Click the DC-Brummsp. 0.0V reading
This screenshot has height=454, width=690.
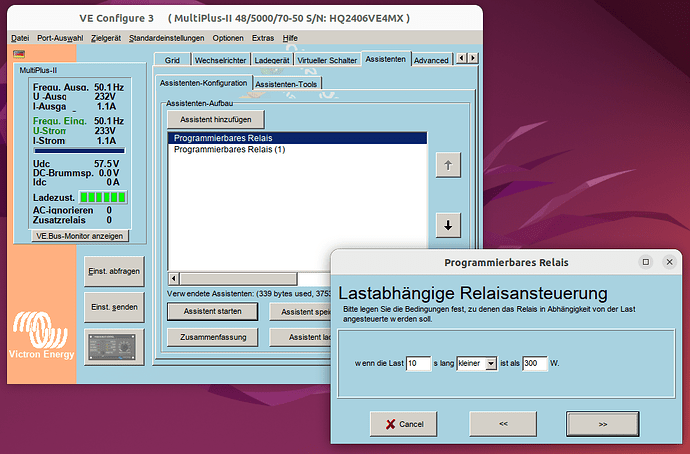[76, 173]
